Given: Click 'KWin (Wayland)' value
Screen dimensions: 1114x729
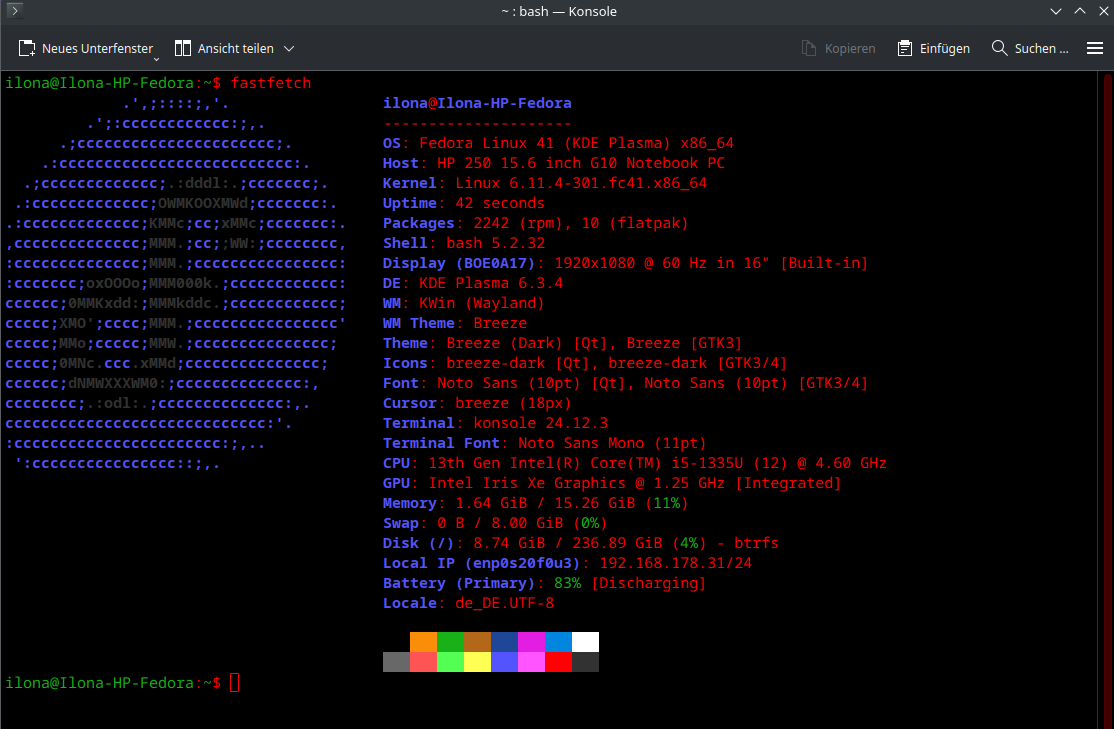Looking at the screenshot, I should click(482, 303).
